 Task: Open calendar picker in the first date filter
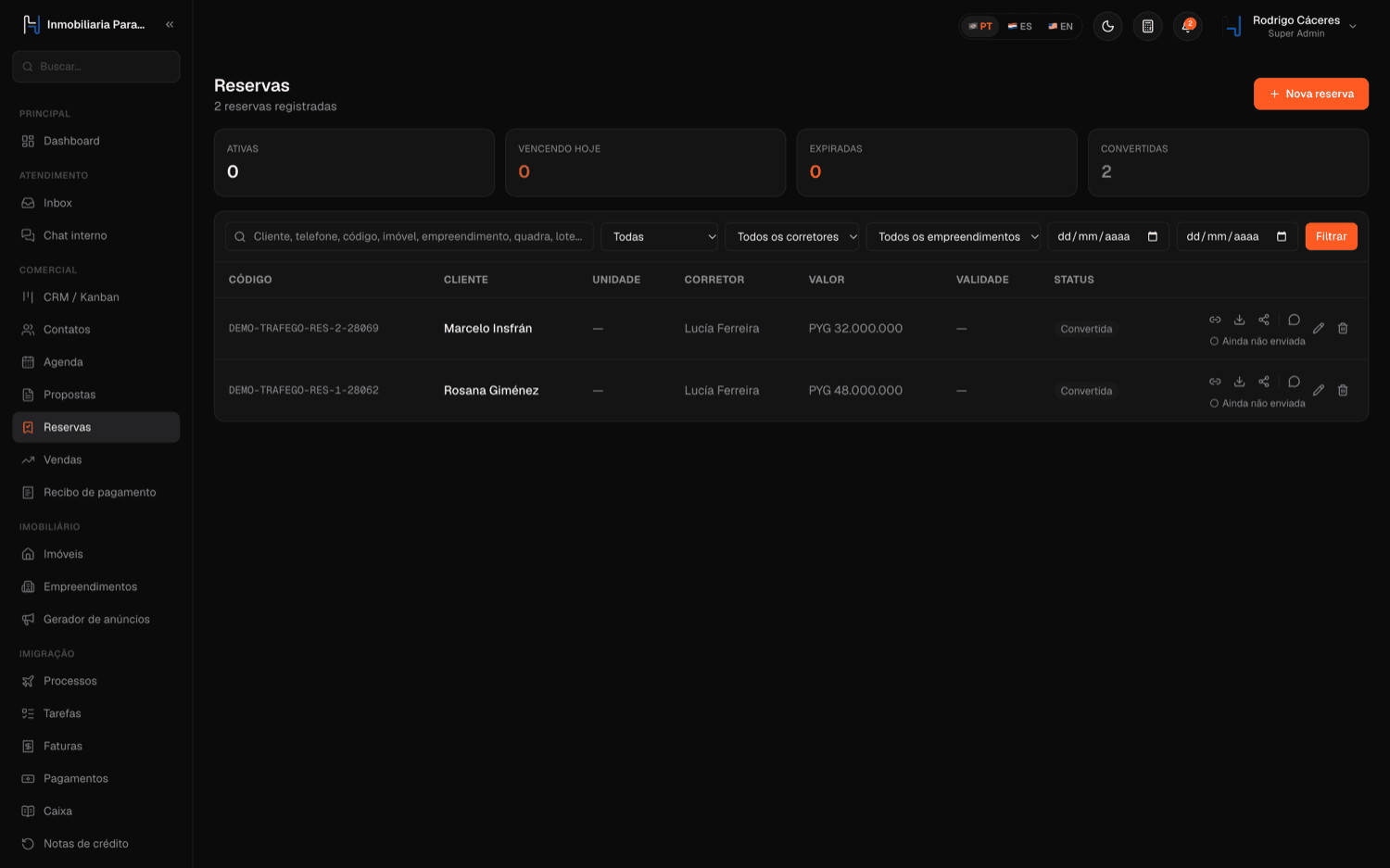(1153, 237)
